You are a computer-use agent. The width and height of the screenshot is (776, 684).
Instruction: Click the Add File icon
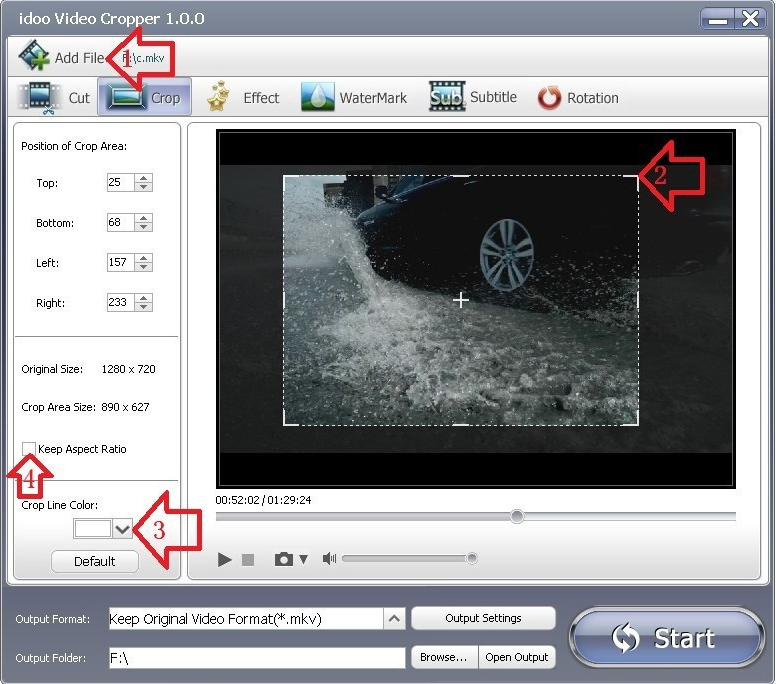[x=34, y=56]
